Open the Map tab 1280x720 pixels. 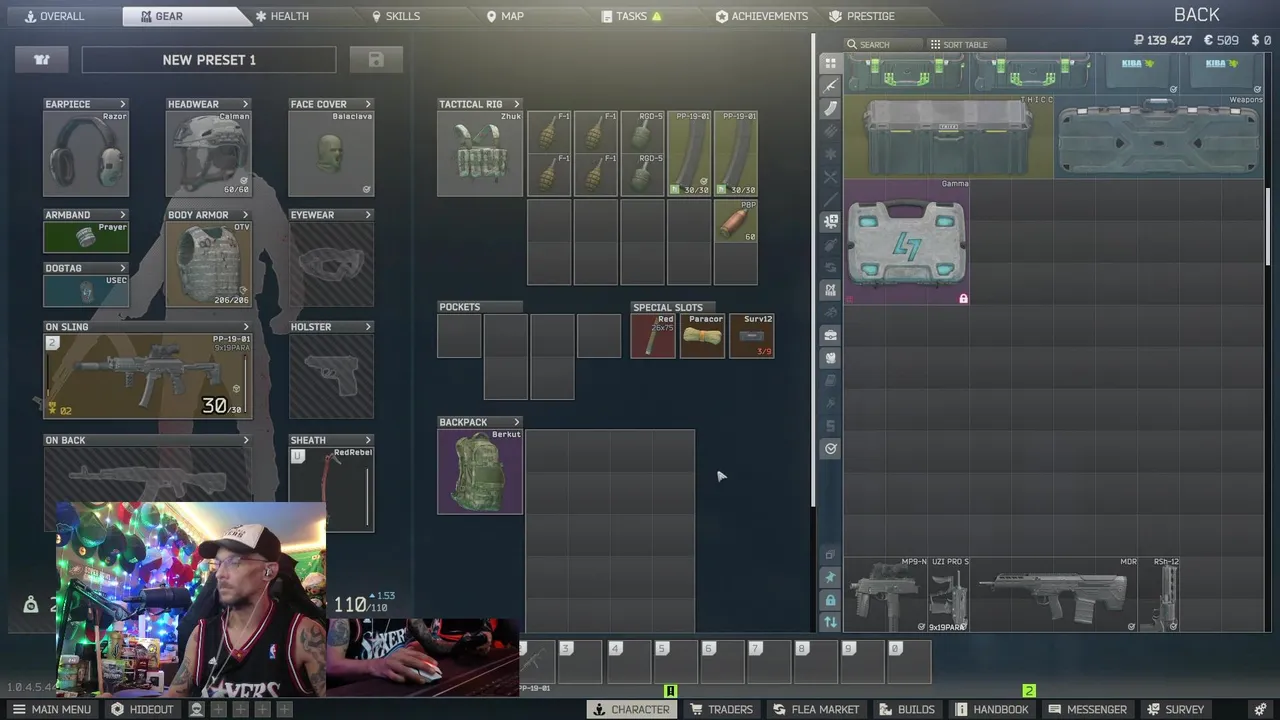pos(505,16)
